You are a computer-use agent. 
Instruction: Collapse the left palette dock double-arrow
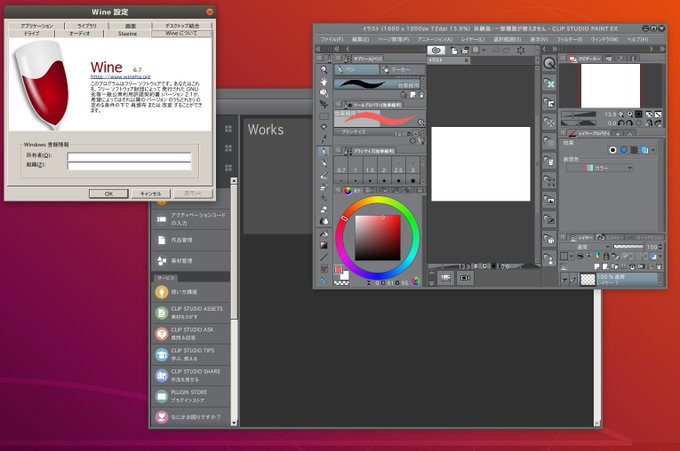(x=318, y=49)
